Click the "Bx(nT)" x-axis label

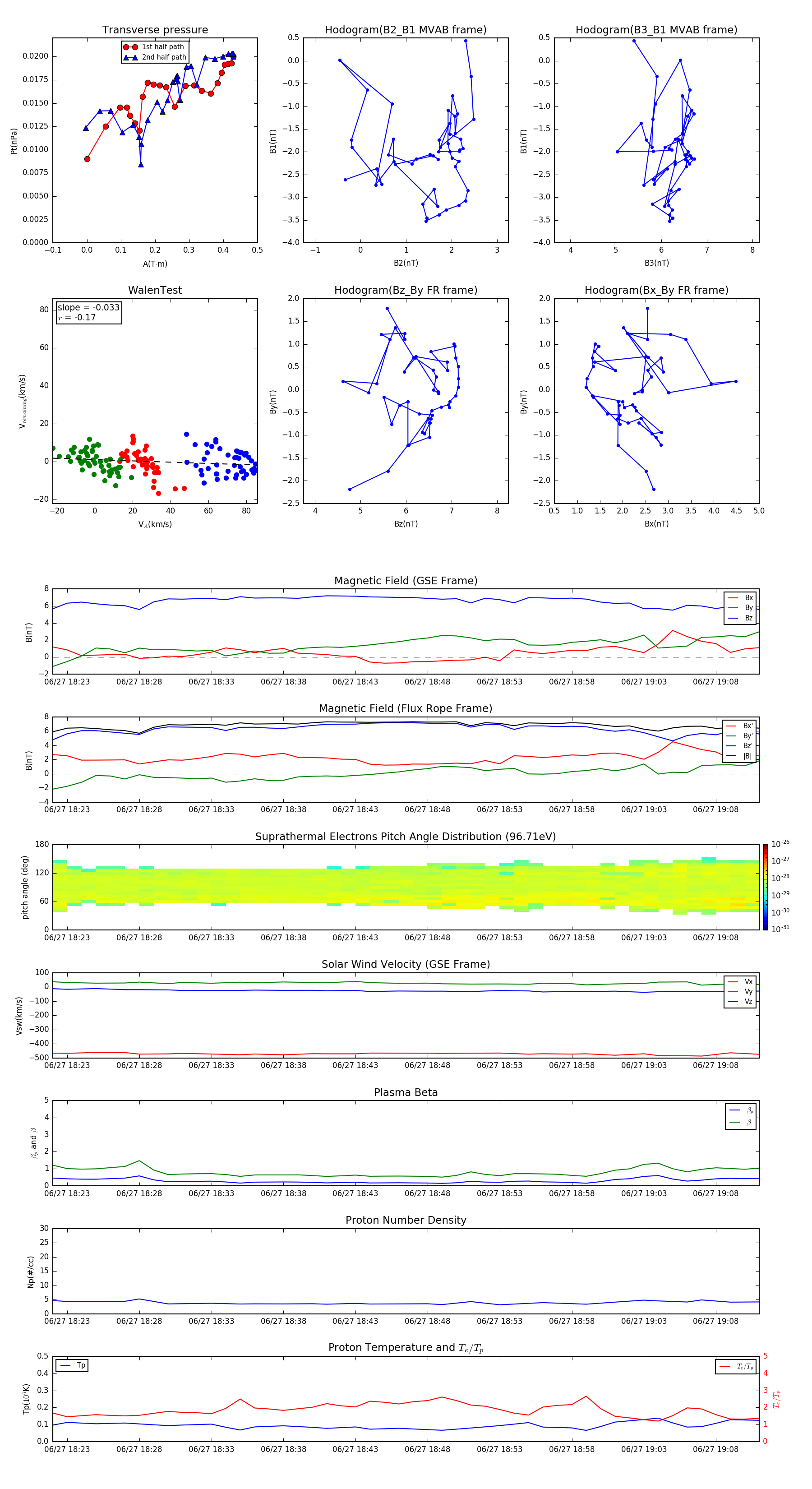tap(656, 524)
